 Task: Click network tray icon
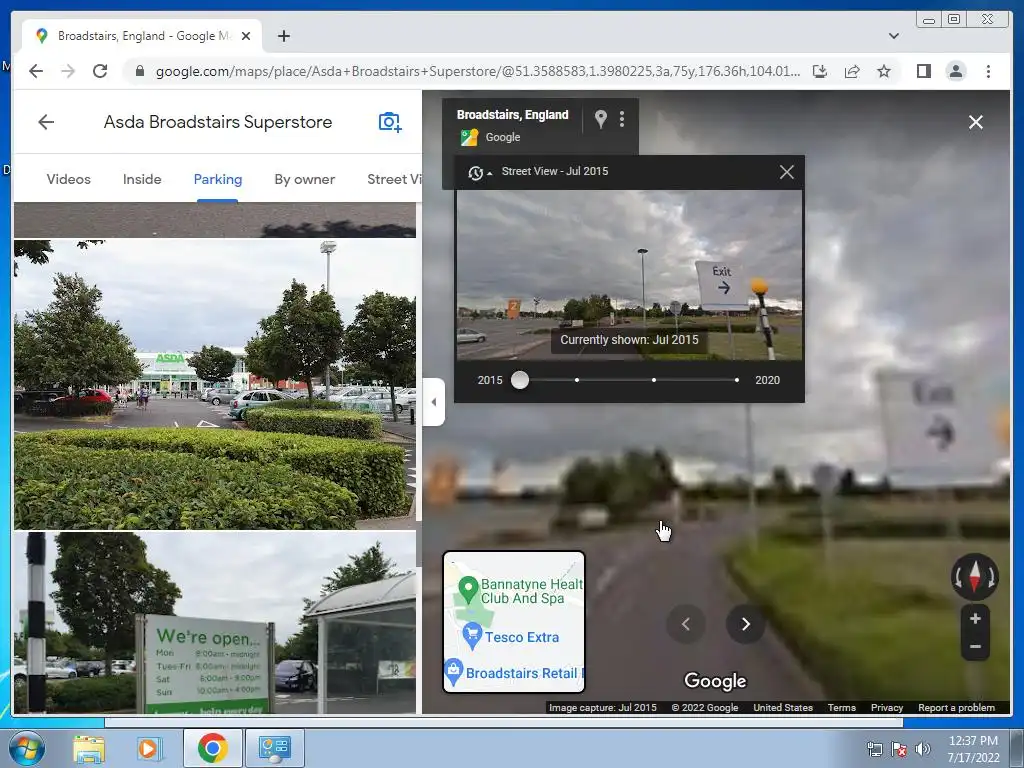(874, 749)
